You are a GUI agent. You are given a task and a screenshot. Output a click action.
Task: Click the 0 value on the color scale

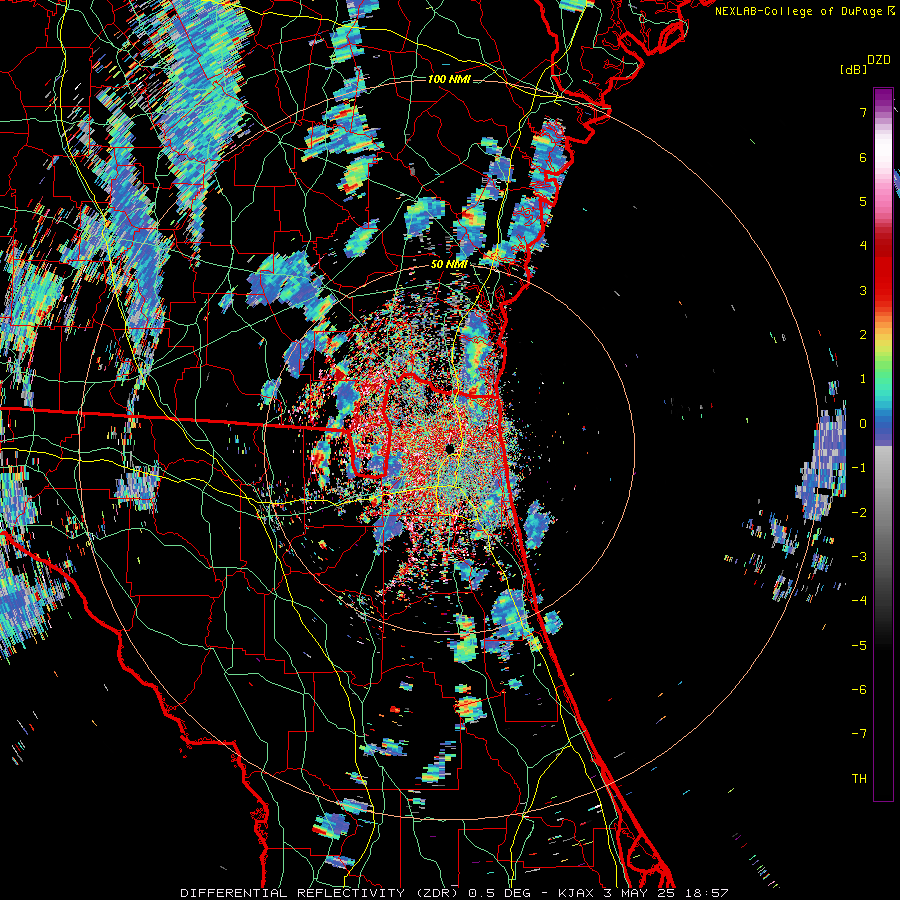(x=863, y=424)
